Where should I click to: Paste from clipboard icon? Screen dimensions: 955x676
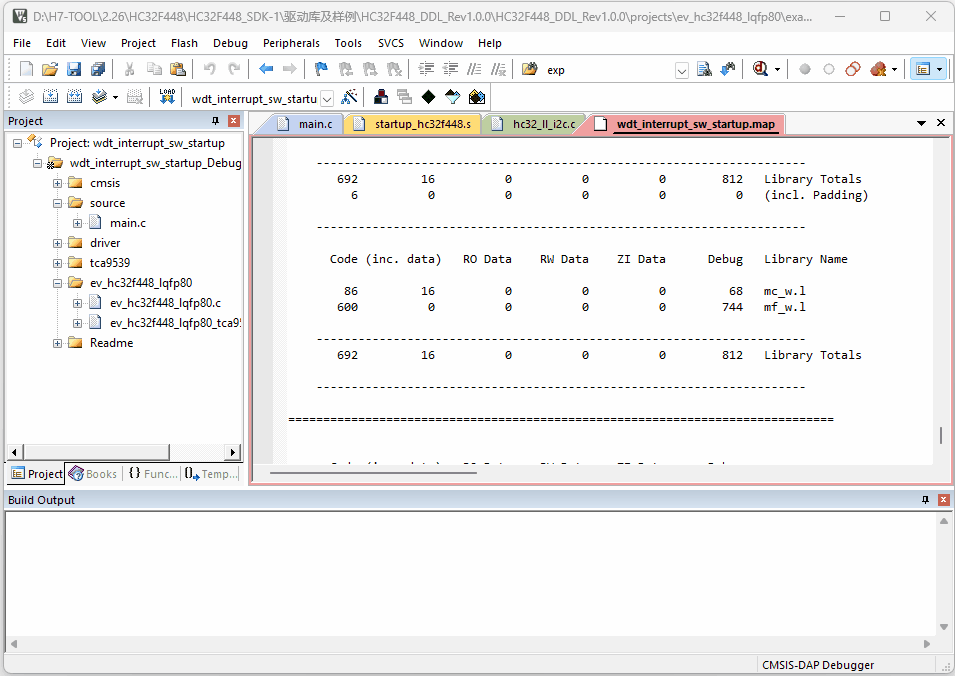coord(178,69)
